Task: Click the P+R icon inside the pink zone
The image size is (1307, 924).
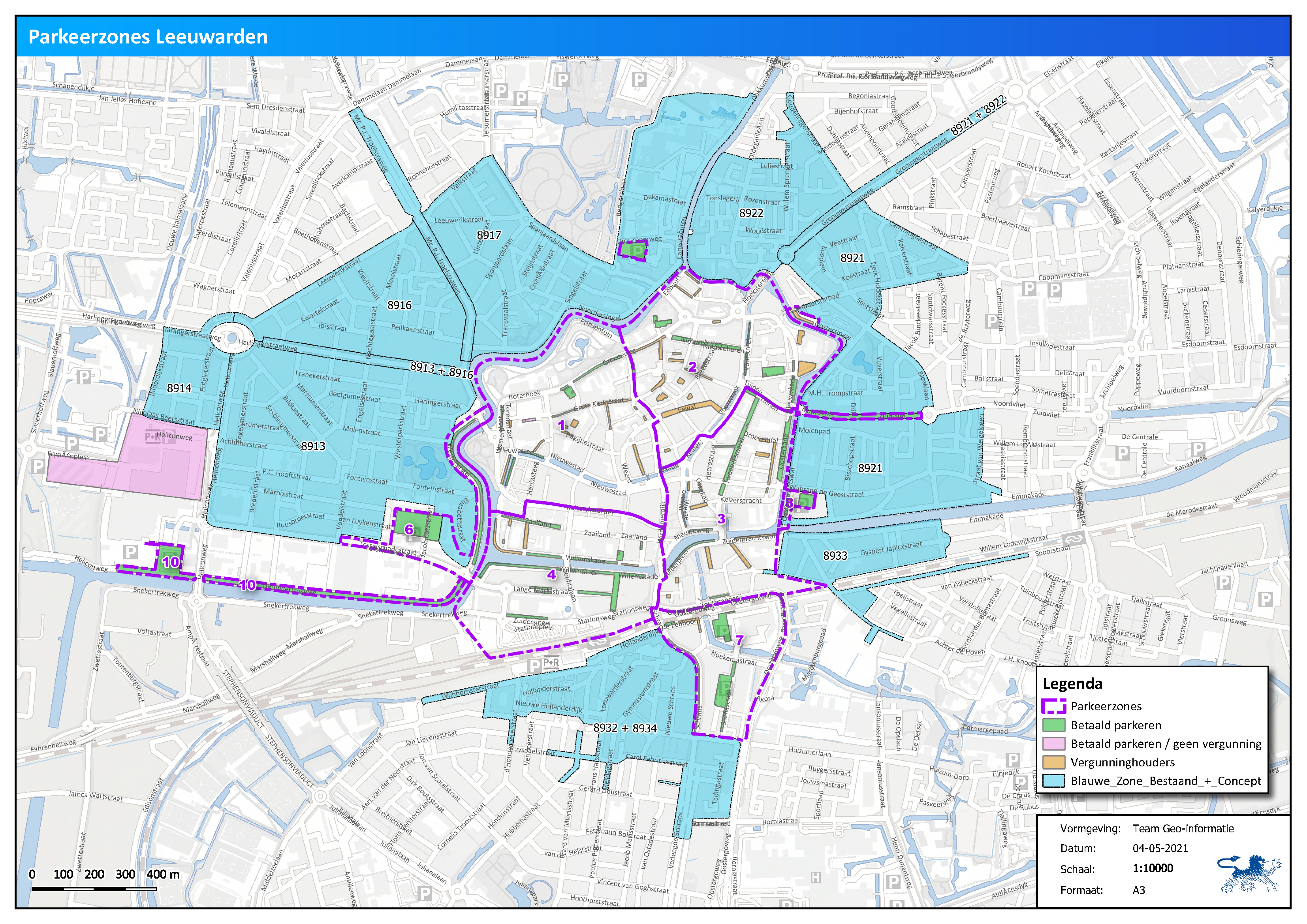Action: [152, 437]
